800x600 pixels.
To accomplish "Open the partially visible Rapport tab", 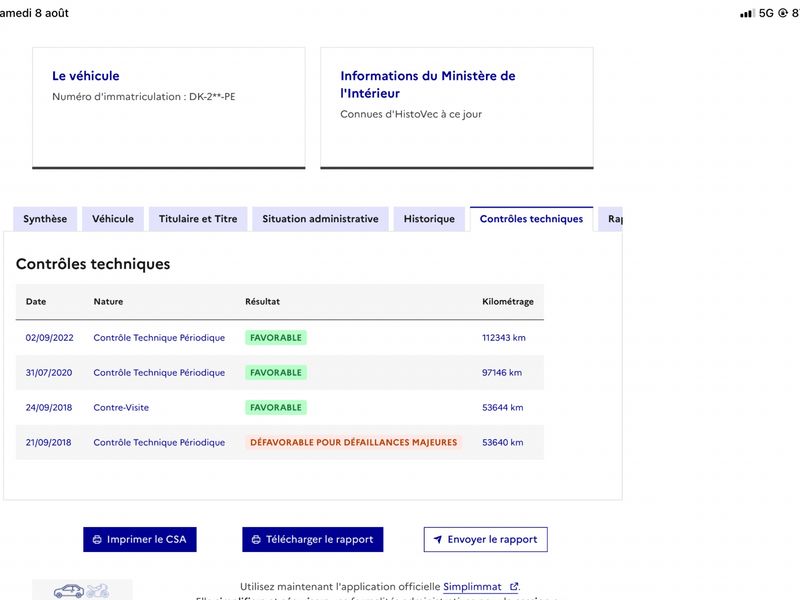I will click(611, 219).
